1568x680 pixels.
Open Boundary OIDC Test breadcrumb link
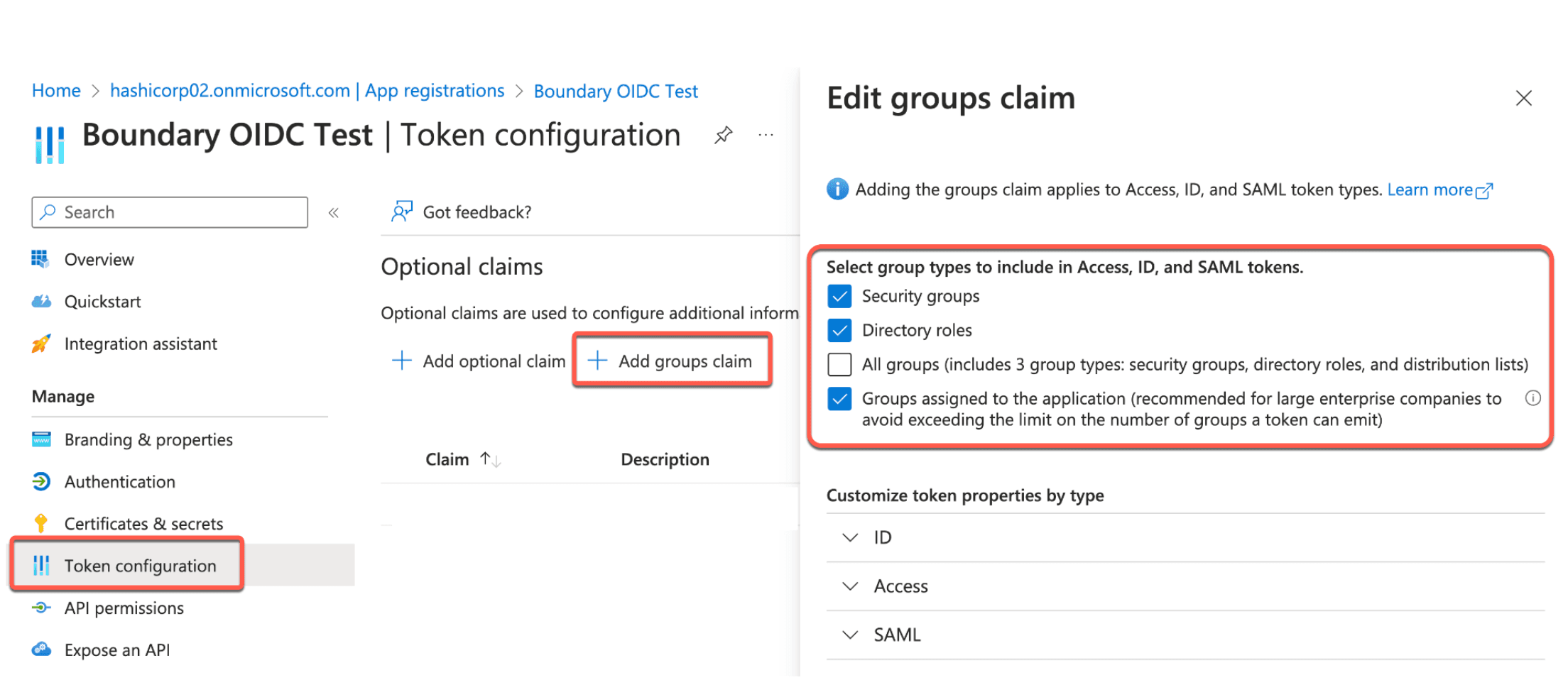pos(616,91)
